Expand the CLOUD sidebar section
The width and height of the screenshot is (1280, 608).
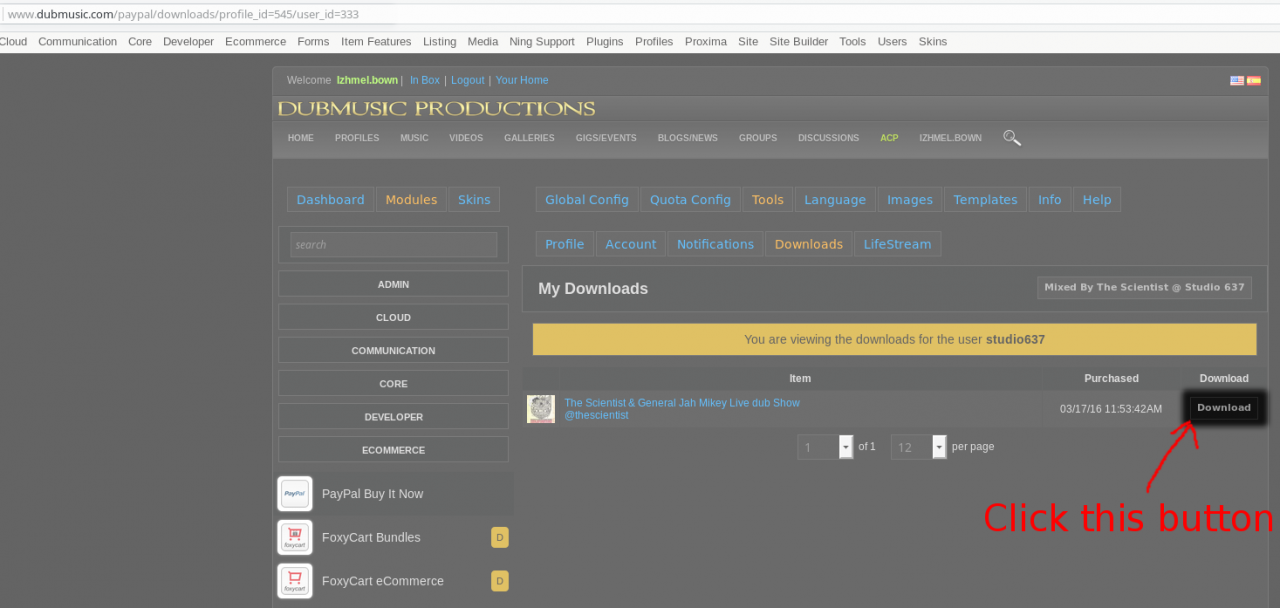click(393, 318)
